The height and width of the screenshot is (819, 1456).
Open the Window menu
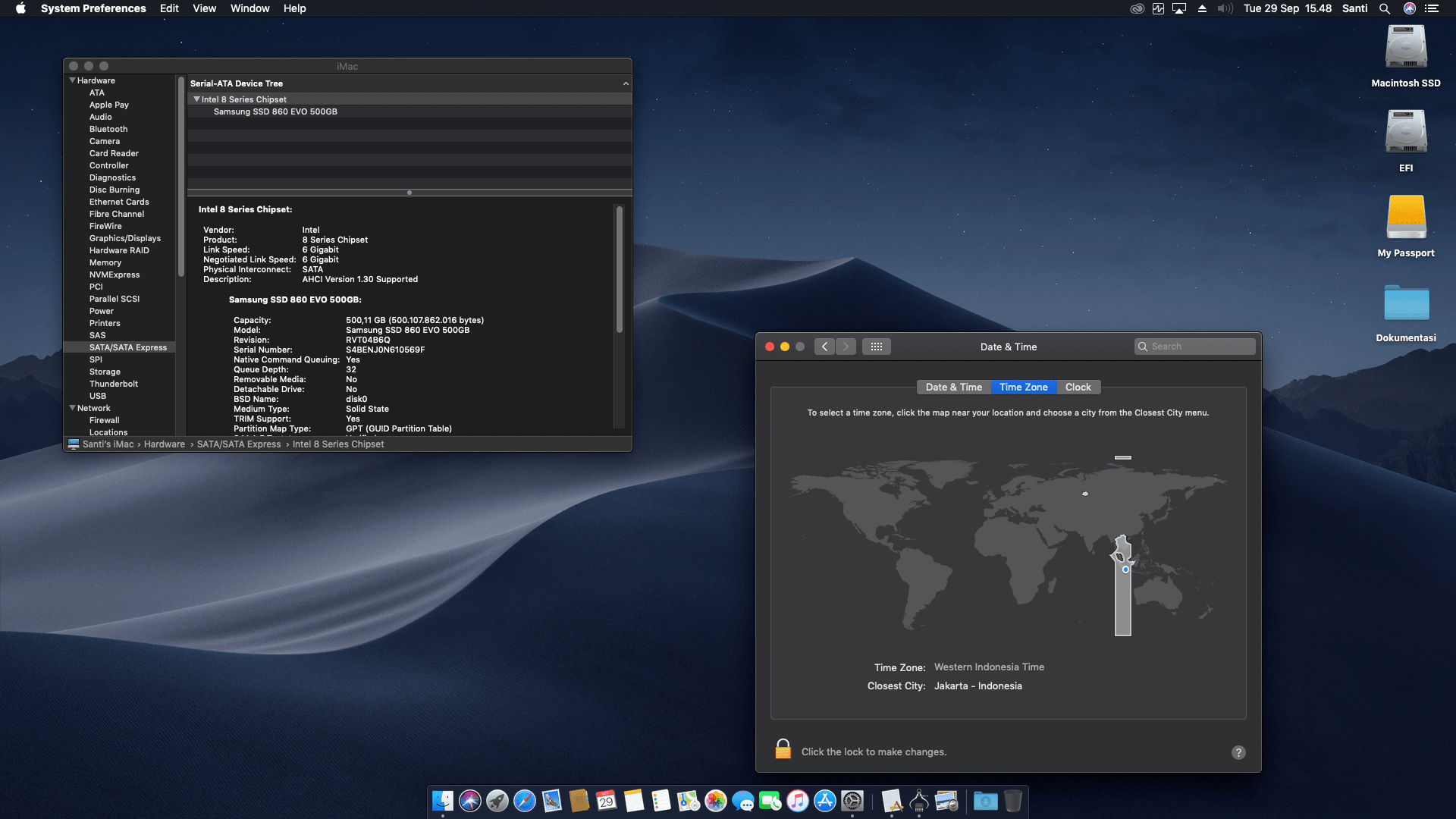coord(249,8)
